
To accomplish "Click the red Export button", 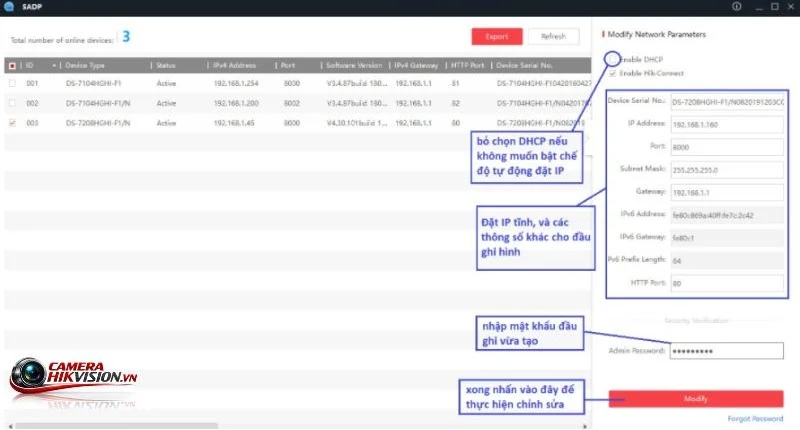I will point(496,37).
